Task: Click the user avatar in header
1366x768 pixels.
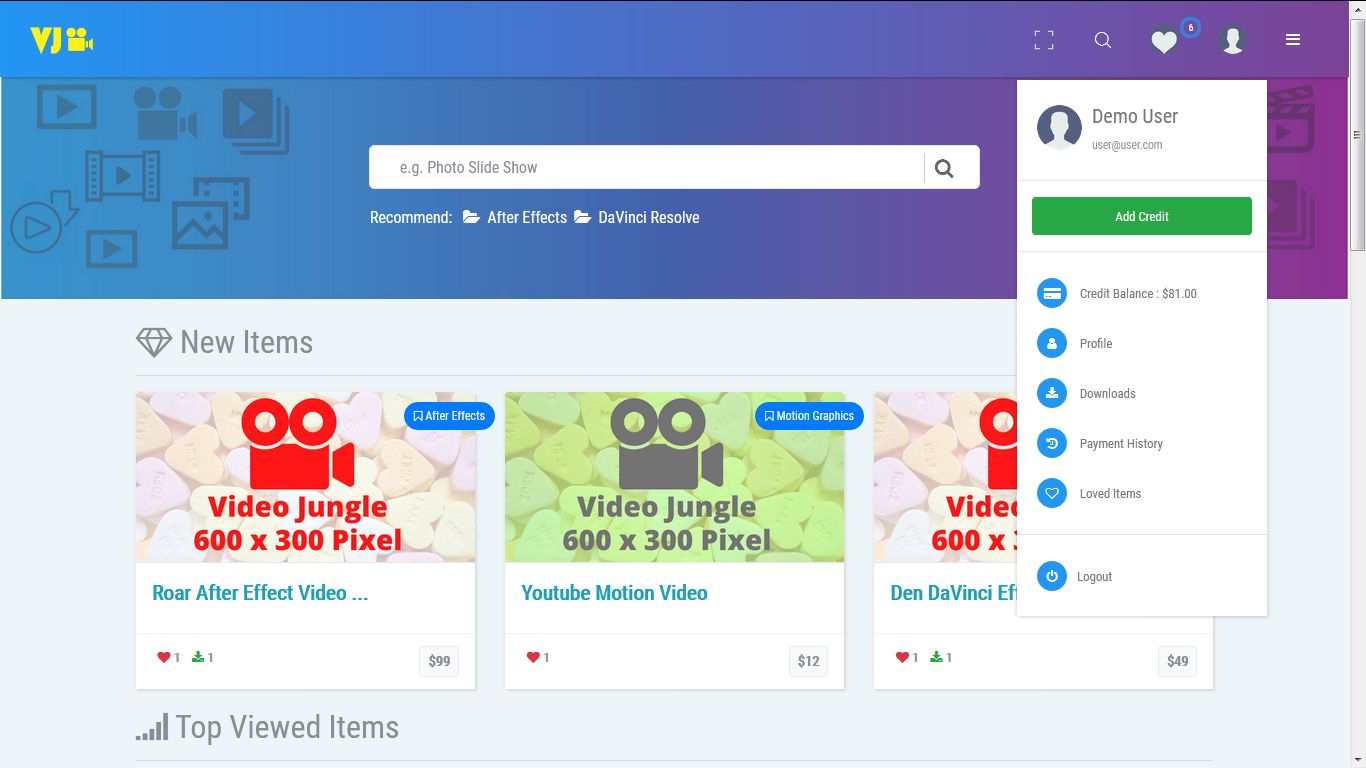Action: point(1232,40)
